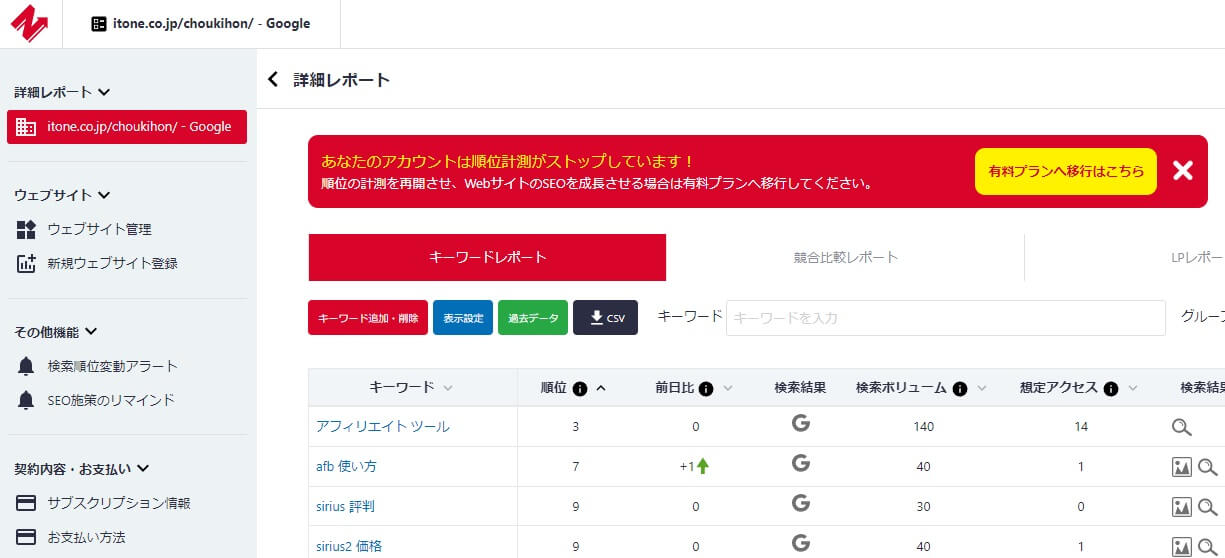Open ウェブサイト管理 in the sidebar
1225x558 pixels.
tap(99, 230)
